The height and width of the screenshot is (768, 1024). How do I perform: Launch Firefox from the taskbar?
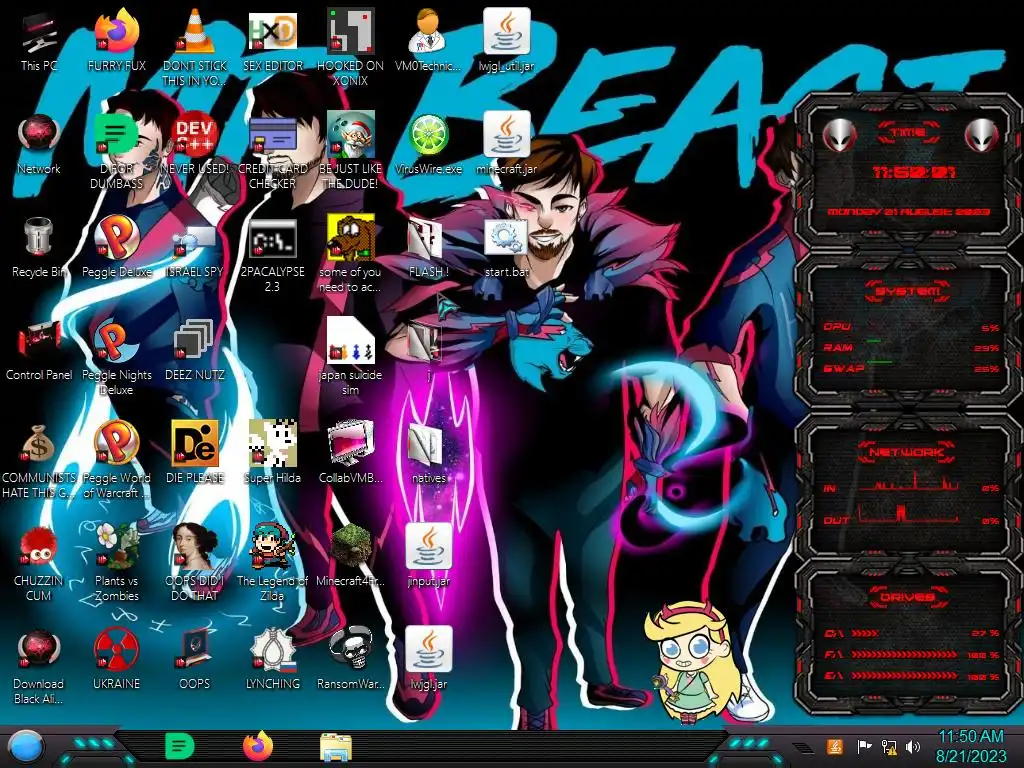pos(258,746)
